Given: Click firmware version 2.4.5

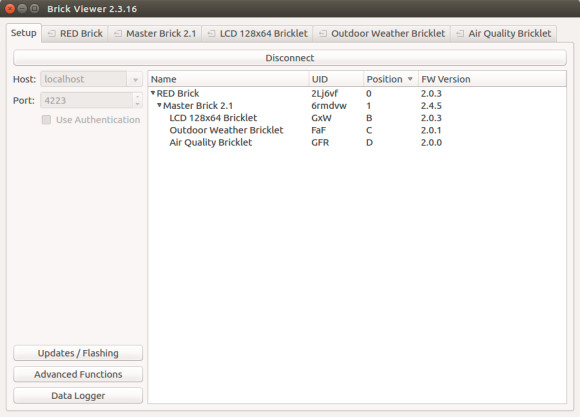Looking at the screenshot, I should (x=431, y=105).
